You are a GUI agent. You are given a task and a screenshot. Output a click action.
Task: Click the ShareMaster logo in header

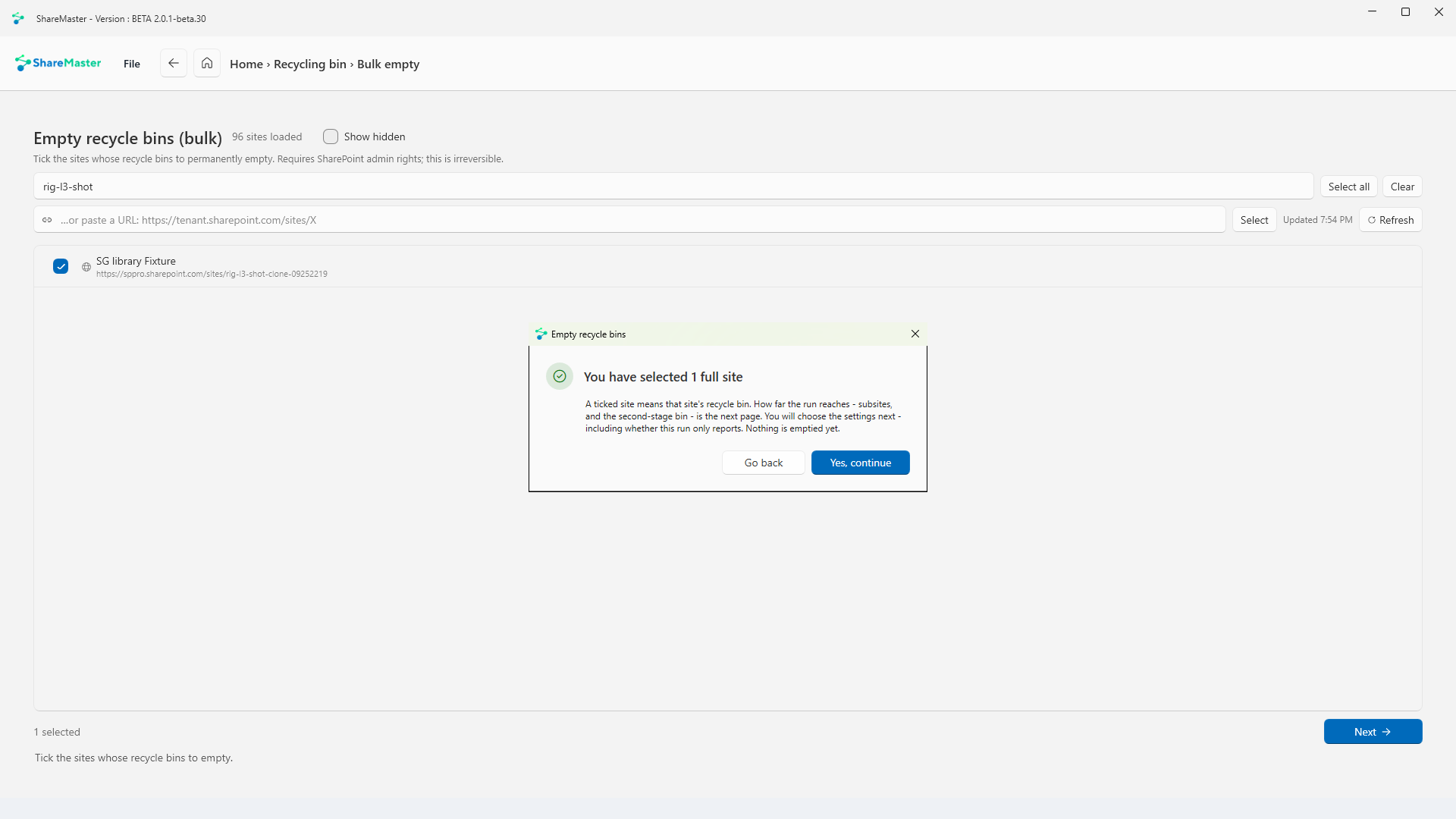coord(58,63)
